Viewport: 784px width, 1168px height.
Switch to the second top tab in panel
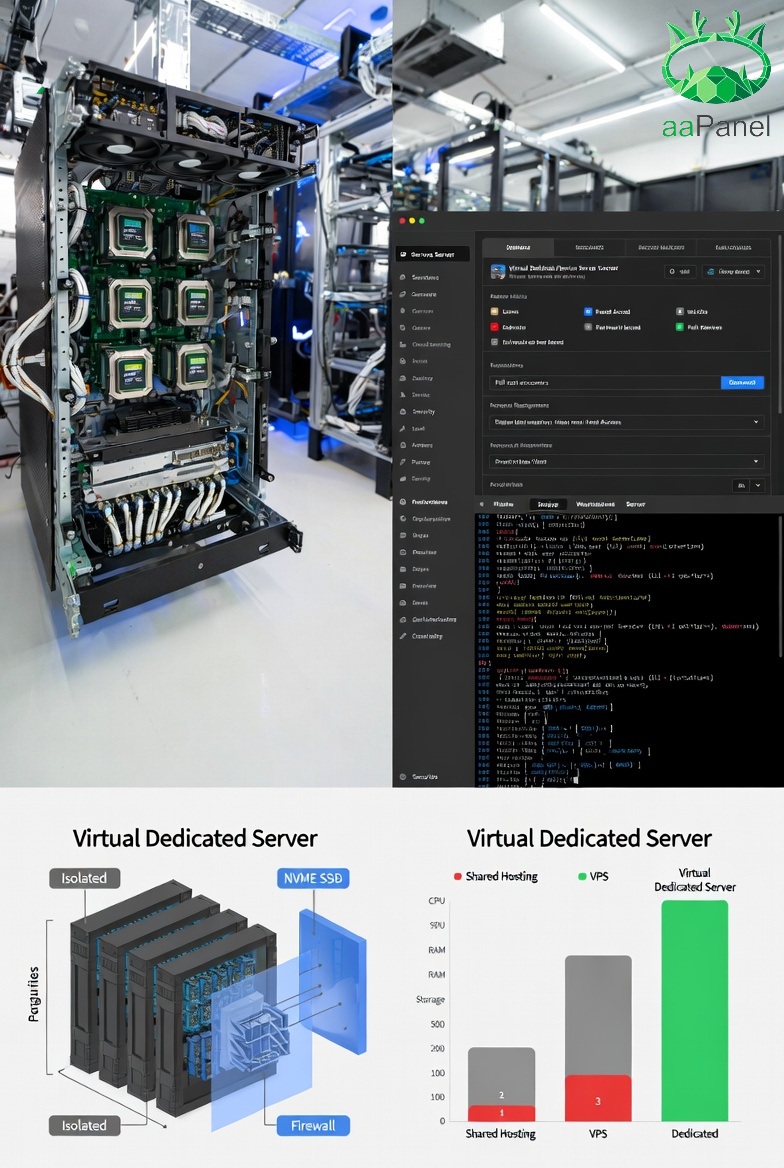point(589,247)
